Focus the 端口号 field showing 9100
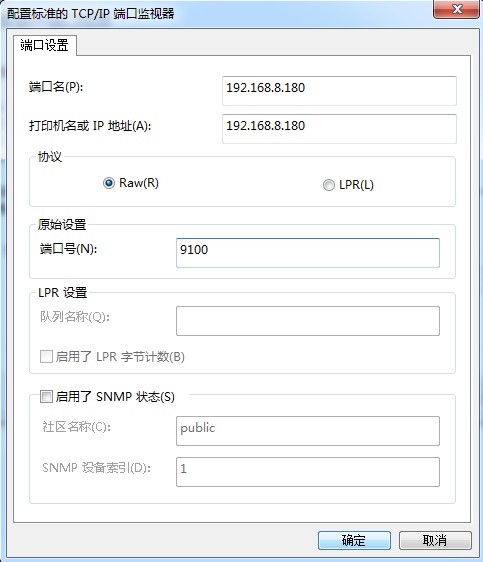 [x=308, y=253]
